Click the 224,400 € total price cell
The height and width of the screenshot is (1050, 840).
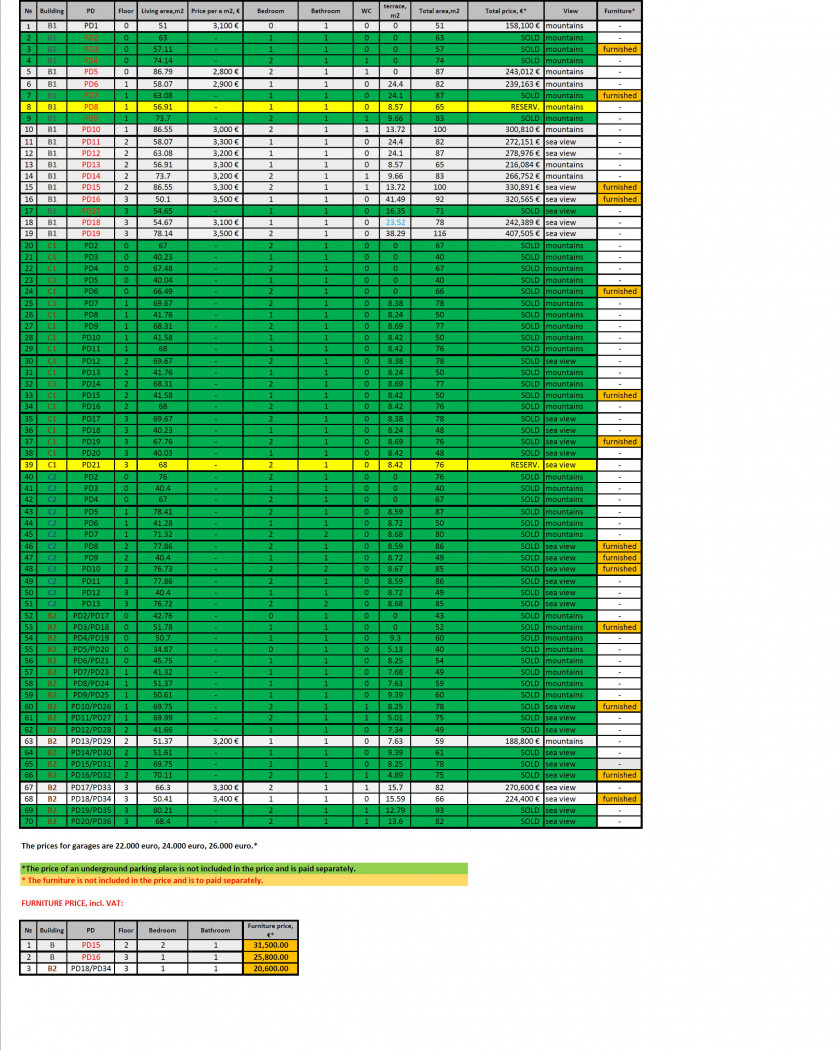pyautogui.click(x=505, y=799)
